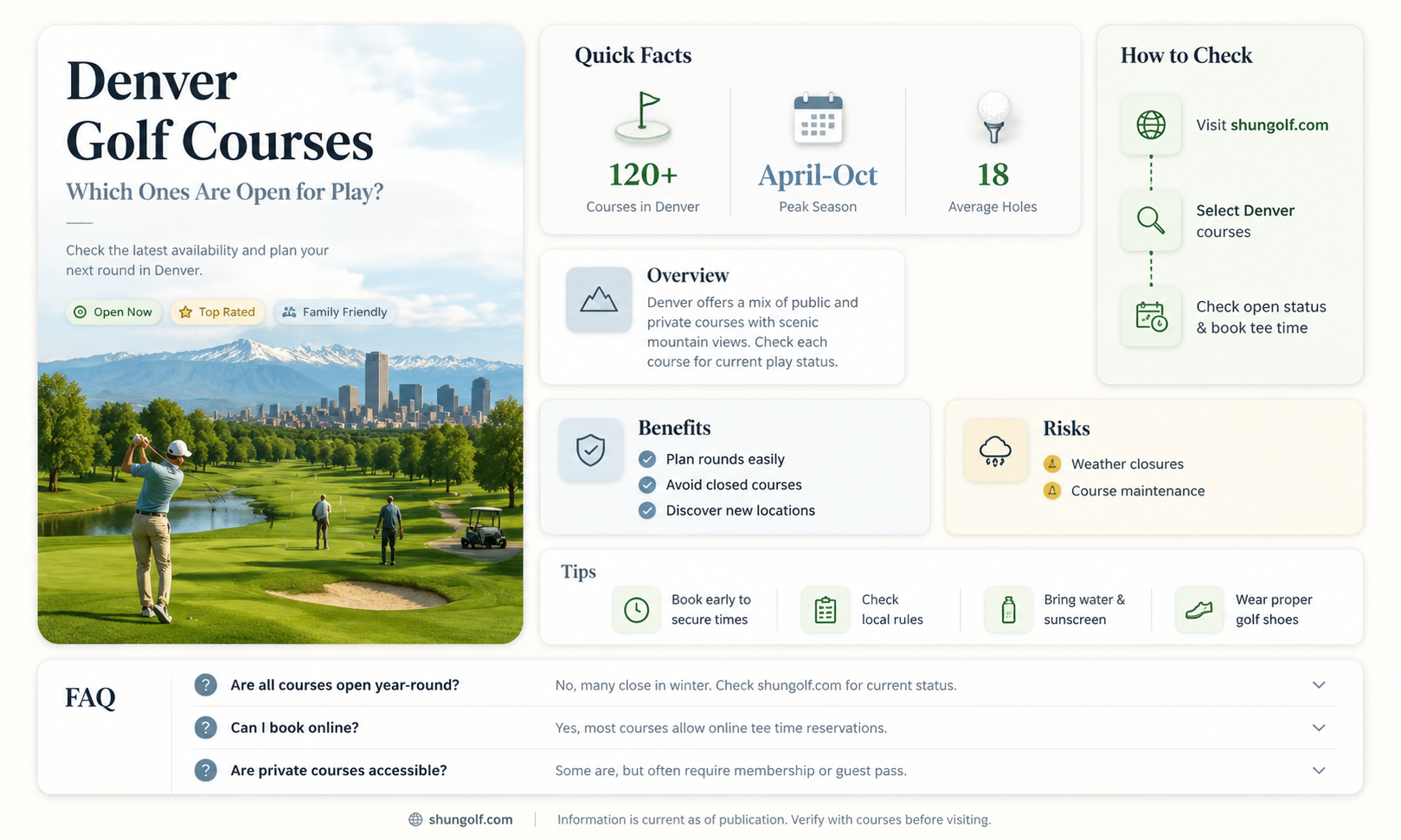The width and height of the screenshot is (1401, 840).
Task: Click the 'April-Oct' peak season value
Action: 818,176
